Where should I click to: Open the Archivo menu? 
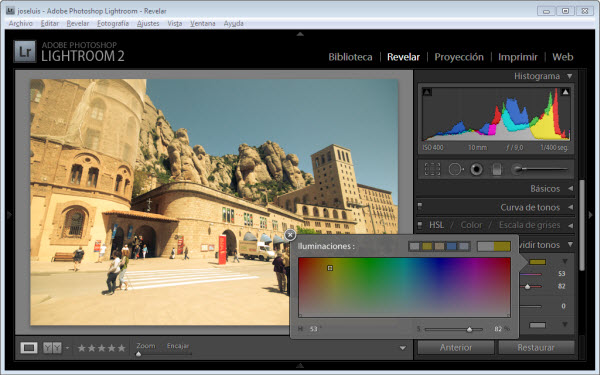point(21,23)
